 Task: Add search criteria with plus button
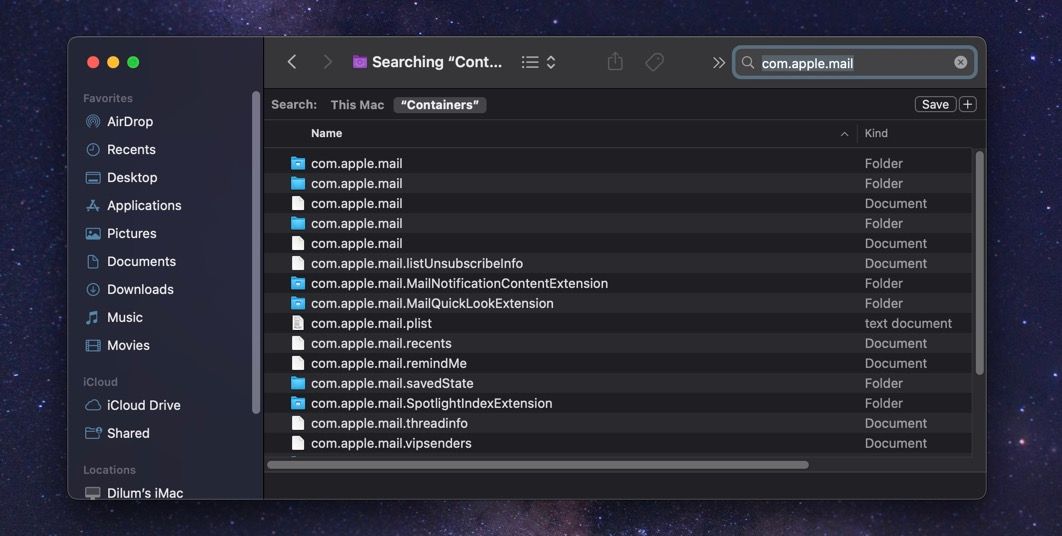(967, 105)
